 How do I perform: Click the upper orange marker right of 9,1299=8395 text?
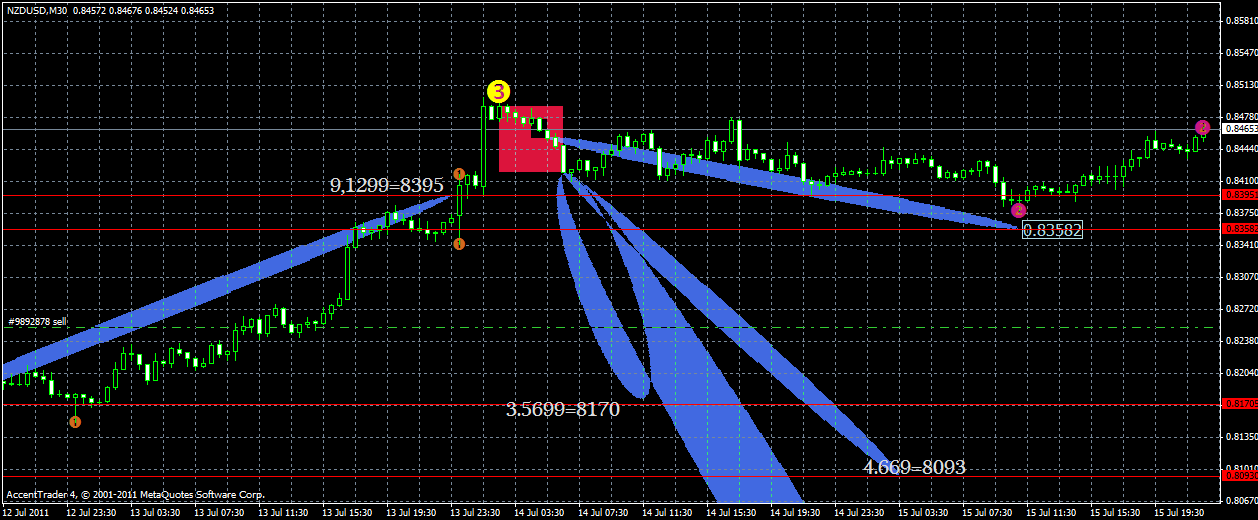(459, 174)
